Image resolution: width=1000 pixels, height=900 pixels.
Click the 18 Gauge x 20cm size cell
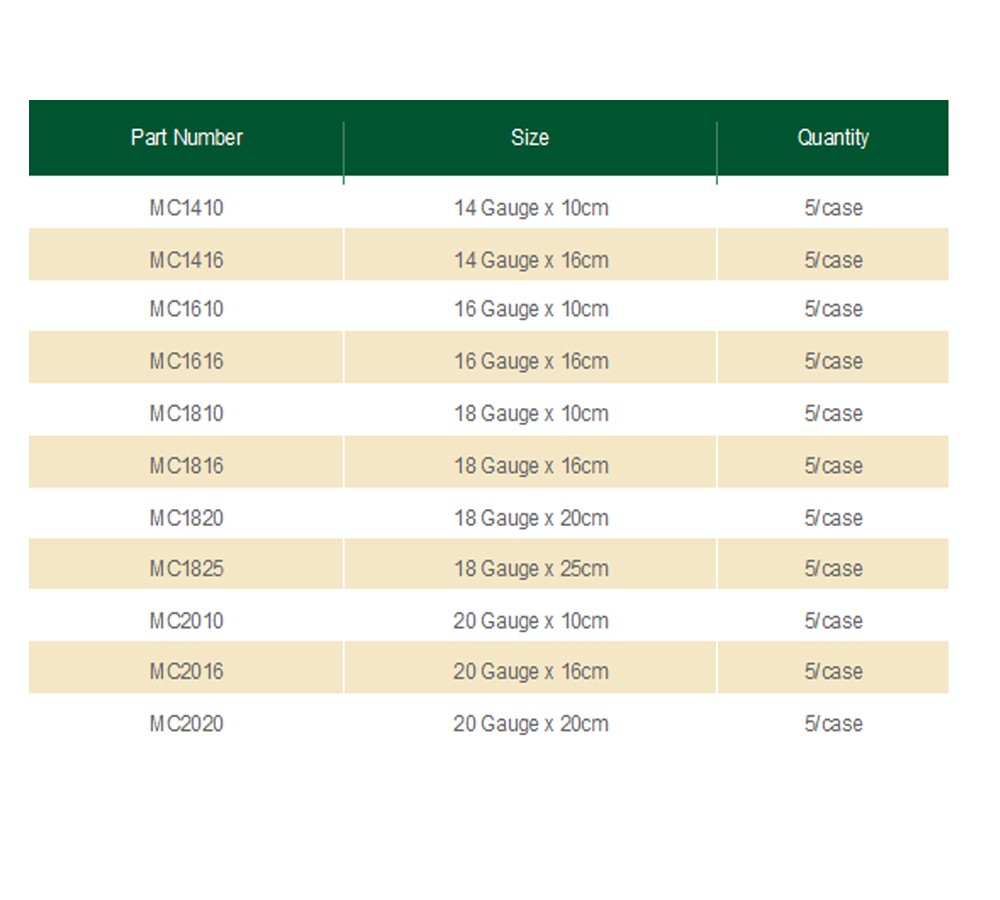coord(531,518)
